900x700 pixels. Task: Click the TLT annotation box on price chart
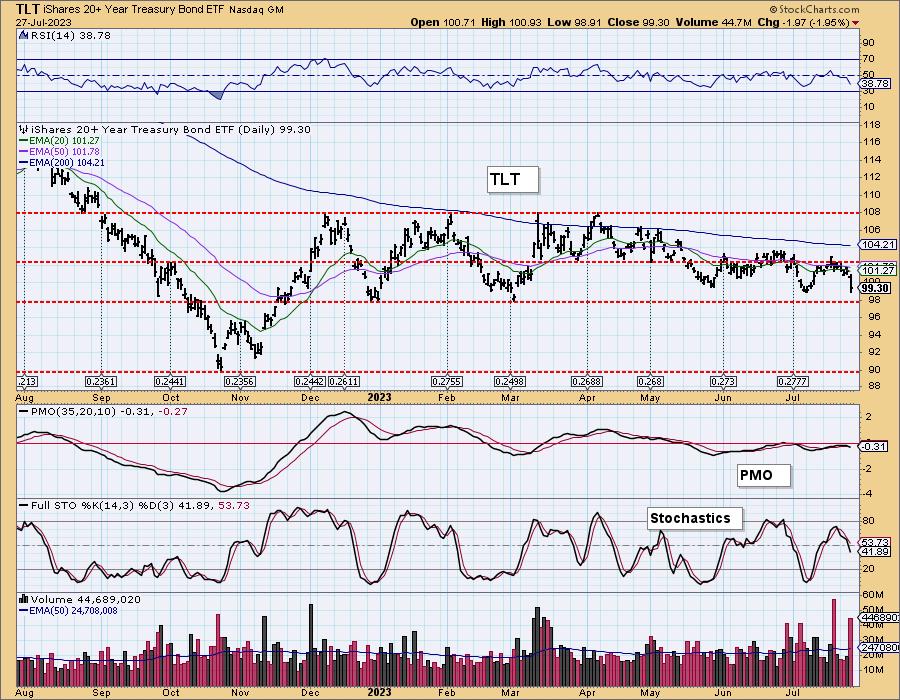[513, 180]
